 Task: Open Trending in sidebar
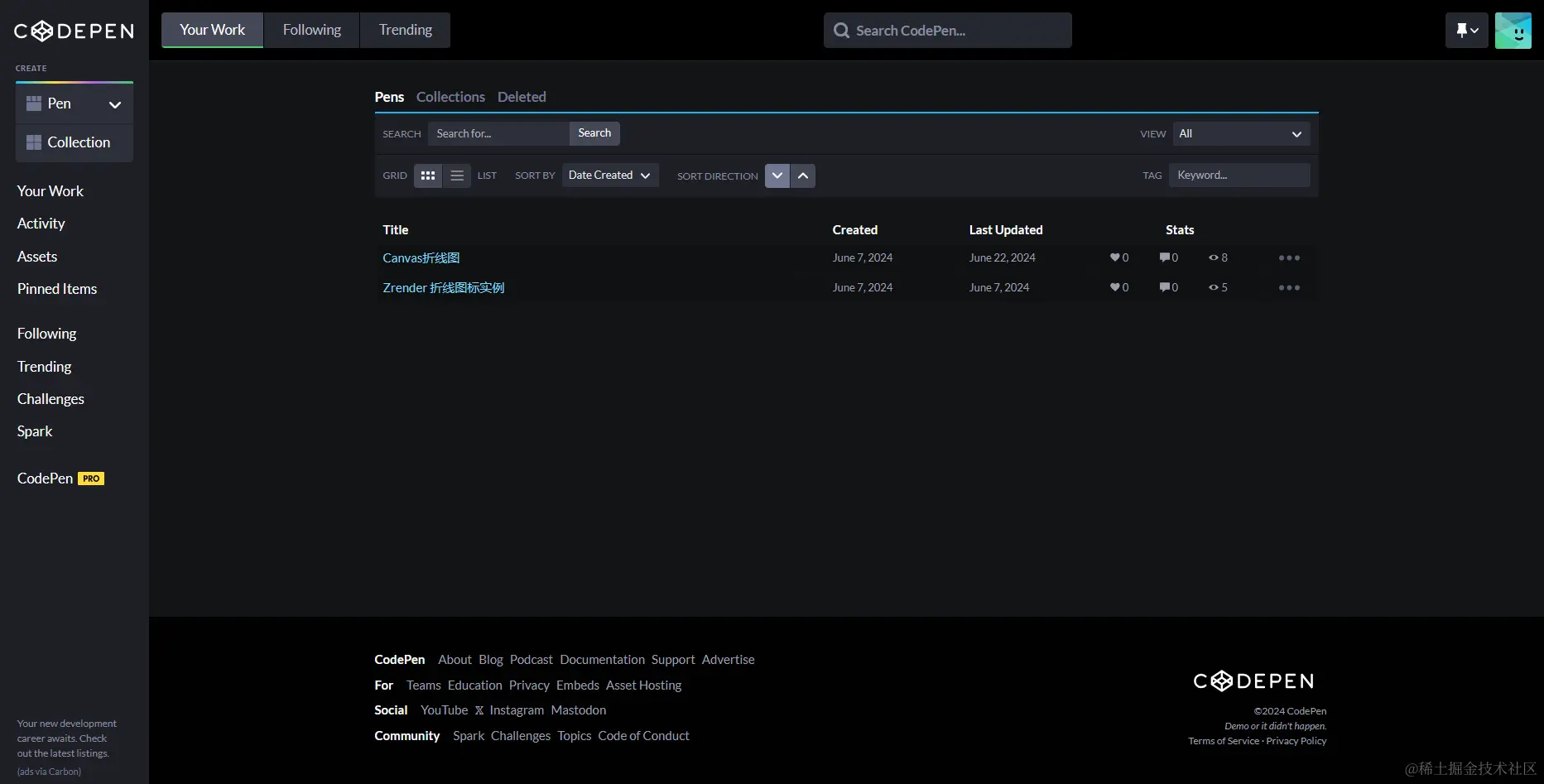pyautogui.click(x=45, y=367)
